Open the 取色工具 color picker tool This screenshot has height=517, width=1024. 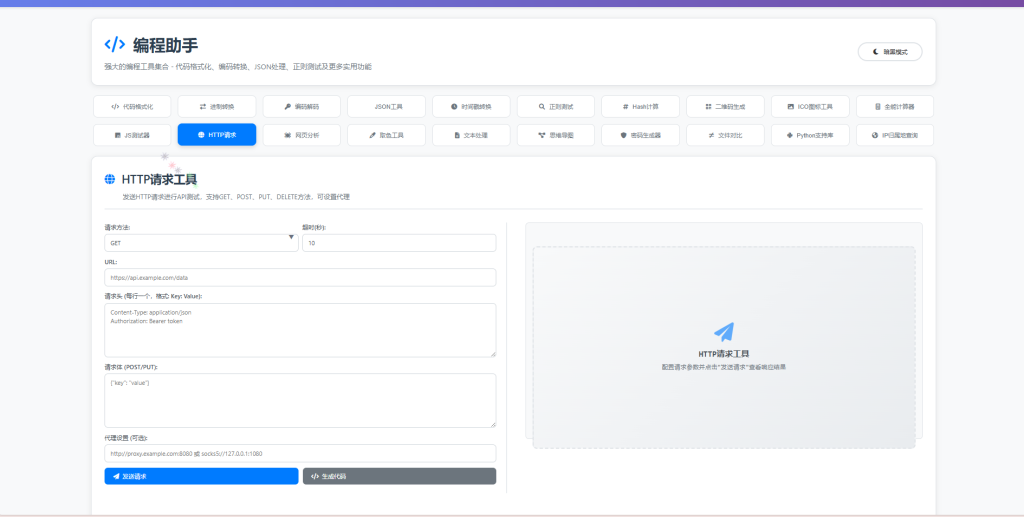click(x=386, y=134)
